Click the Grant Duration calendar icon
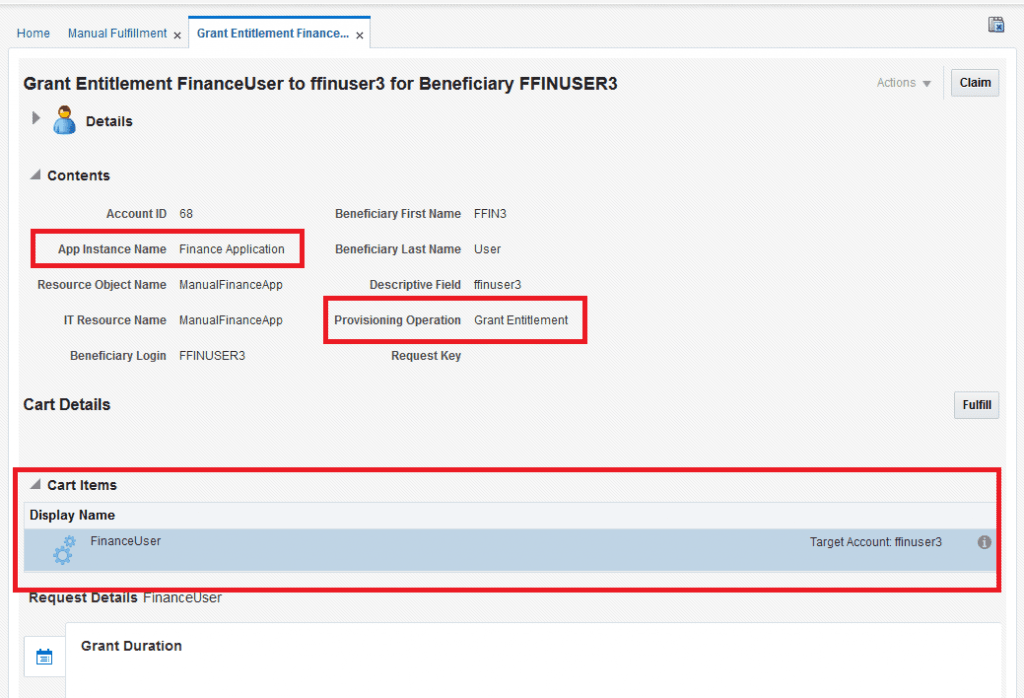 pos(44,657)
